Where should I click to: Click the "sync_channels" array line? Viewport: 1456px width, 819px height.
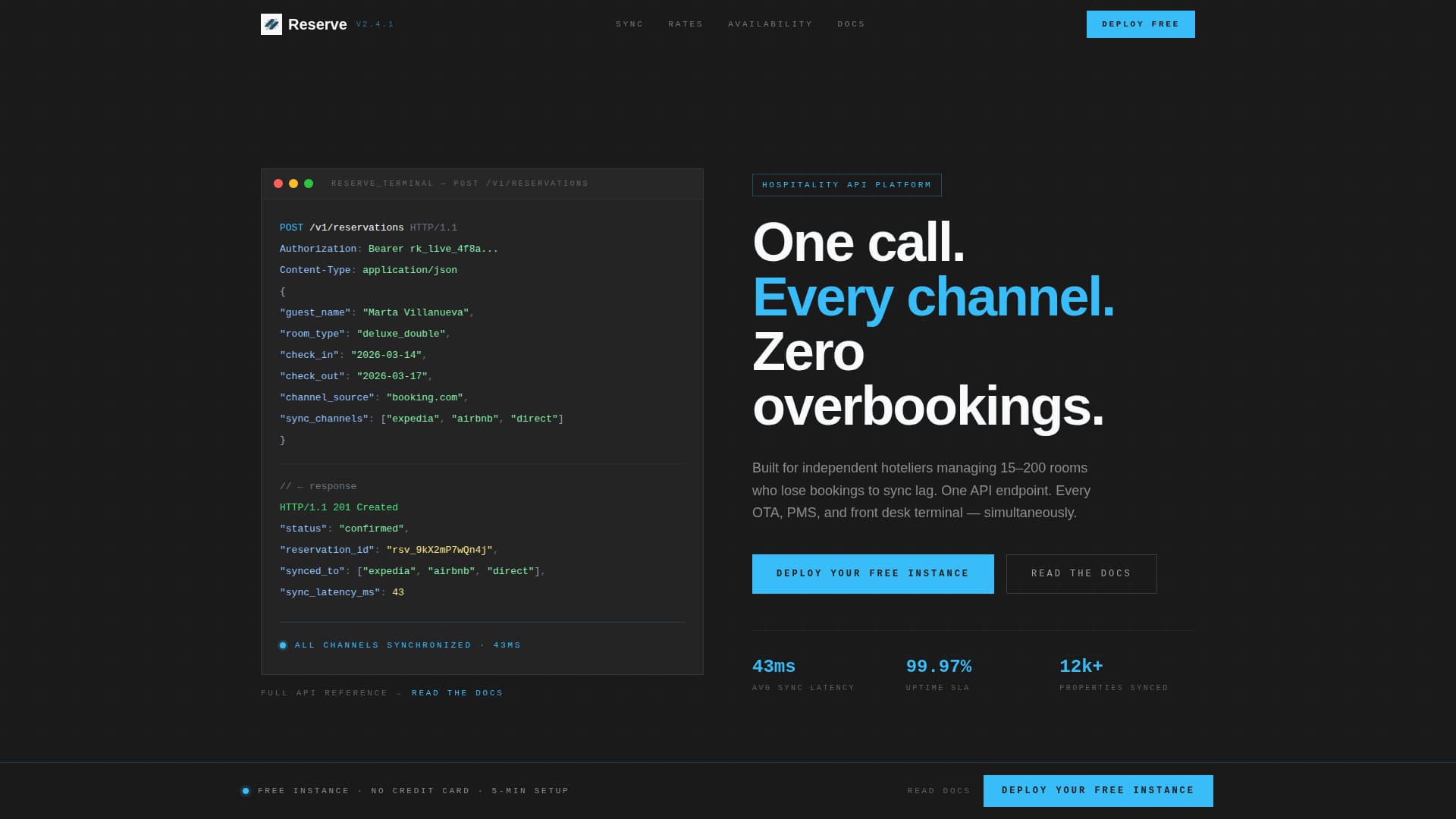pos(422,419)
